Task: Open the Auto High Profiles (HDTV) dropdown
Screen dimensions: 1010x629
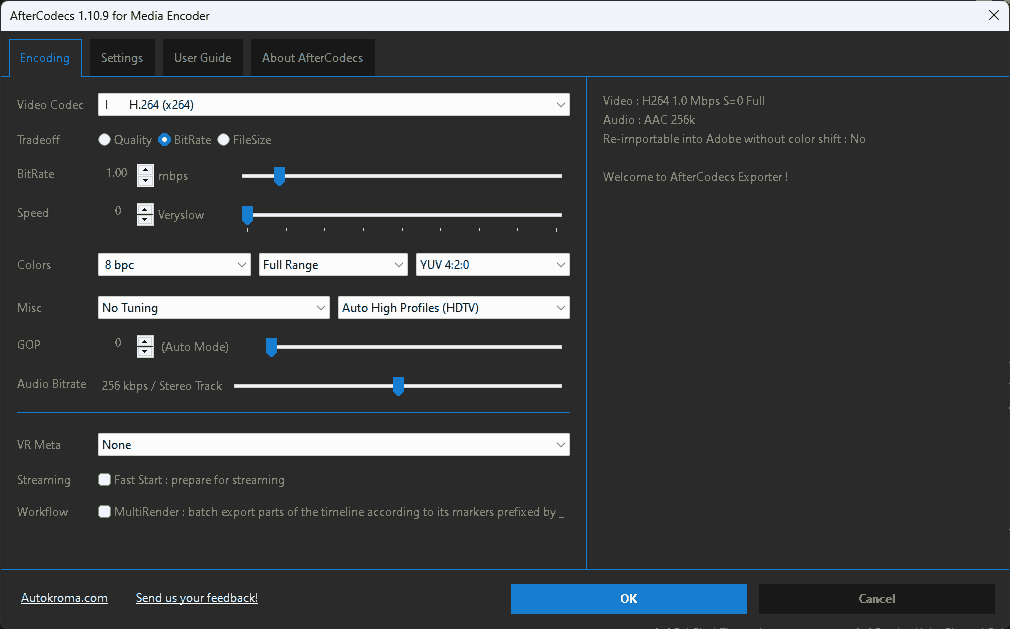Action: [x=454, y=308]
